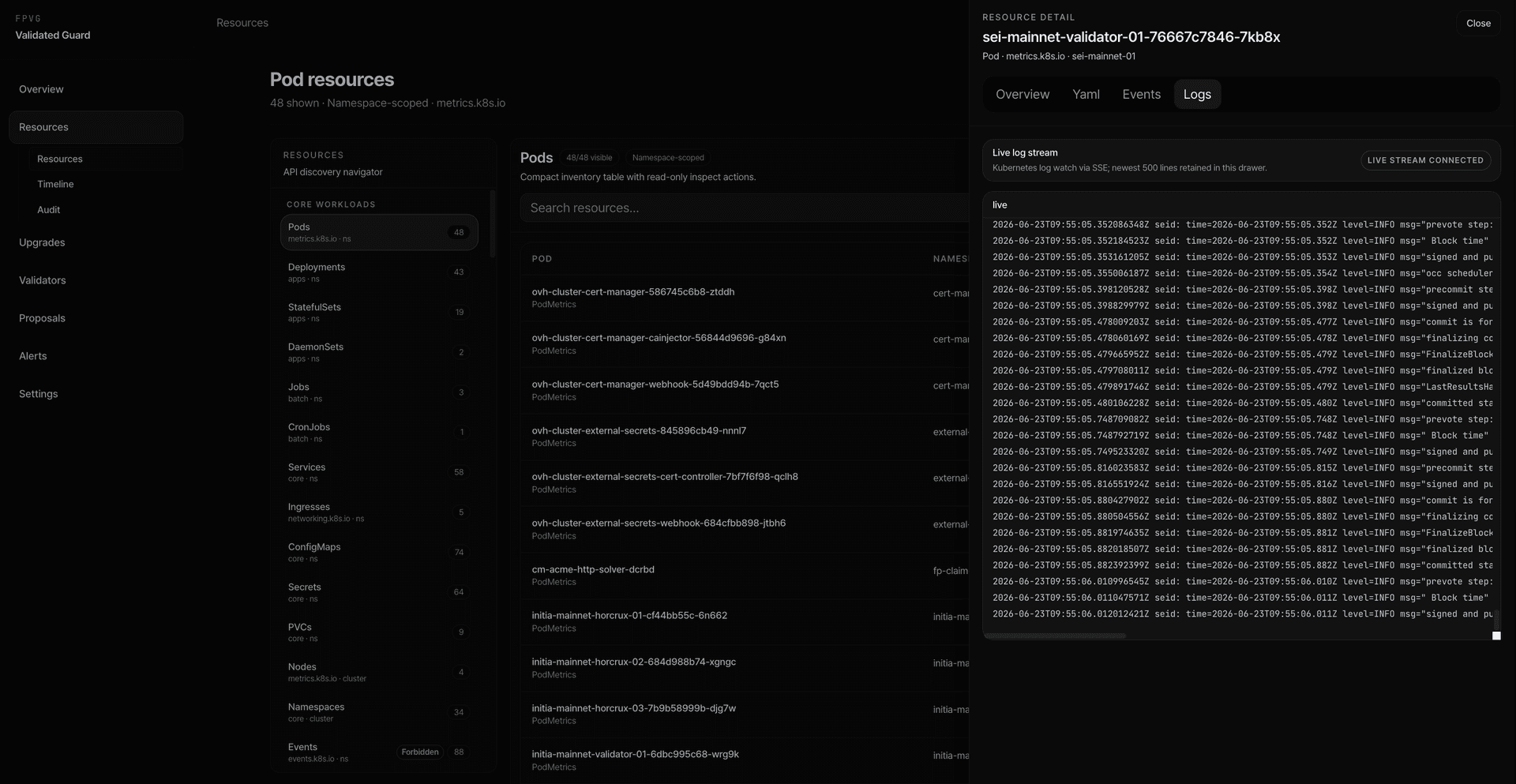Select StatefulSets resource type

coord(379,313)
